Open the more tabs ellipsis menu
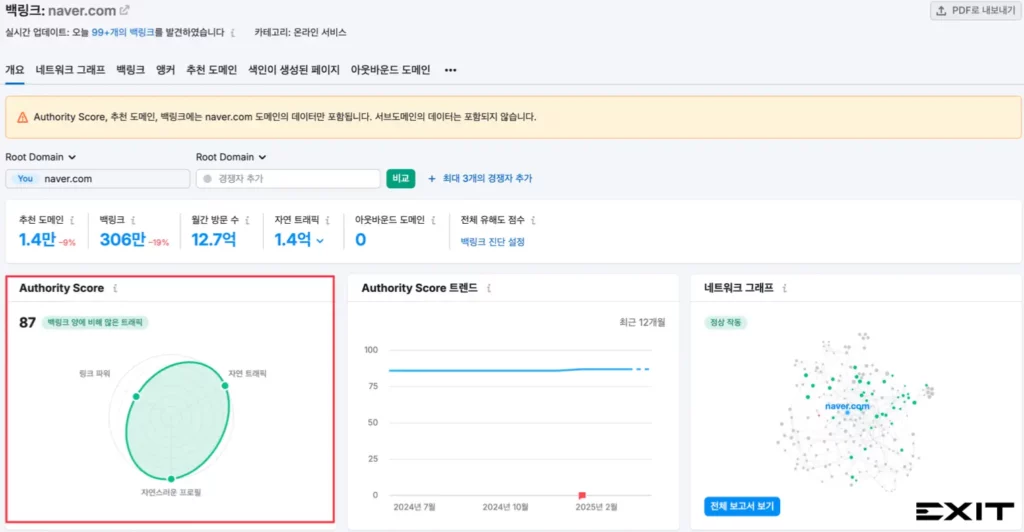The width and height of the screenshot is (1024, 532). coord(451,70)
